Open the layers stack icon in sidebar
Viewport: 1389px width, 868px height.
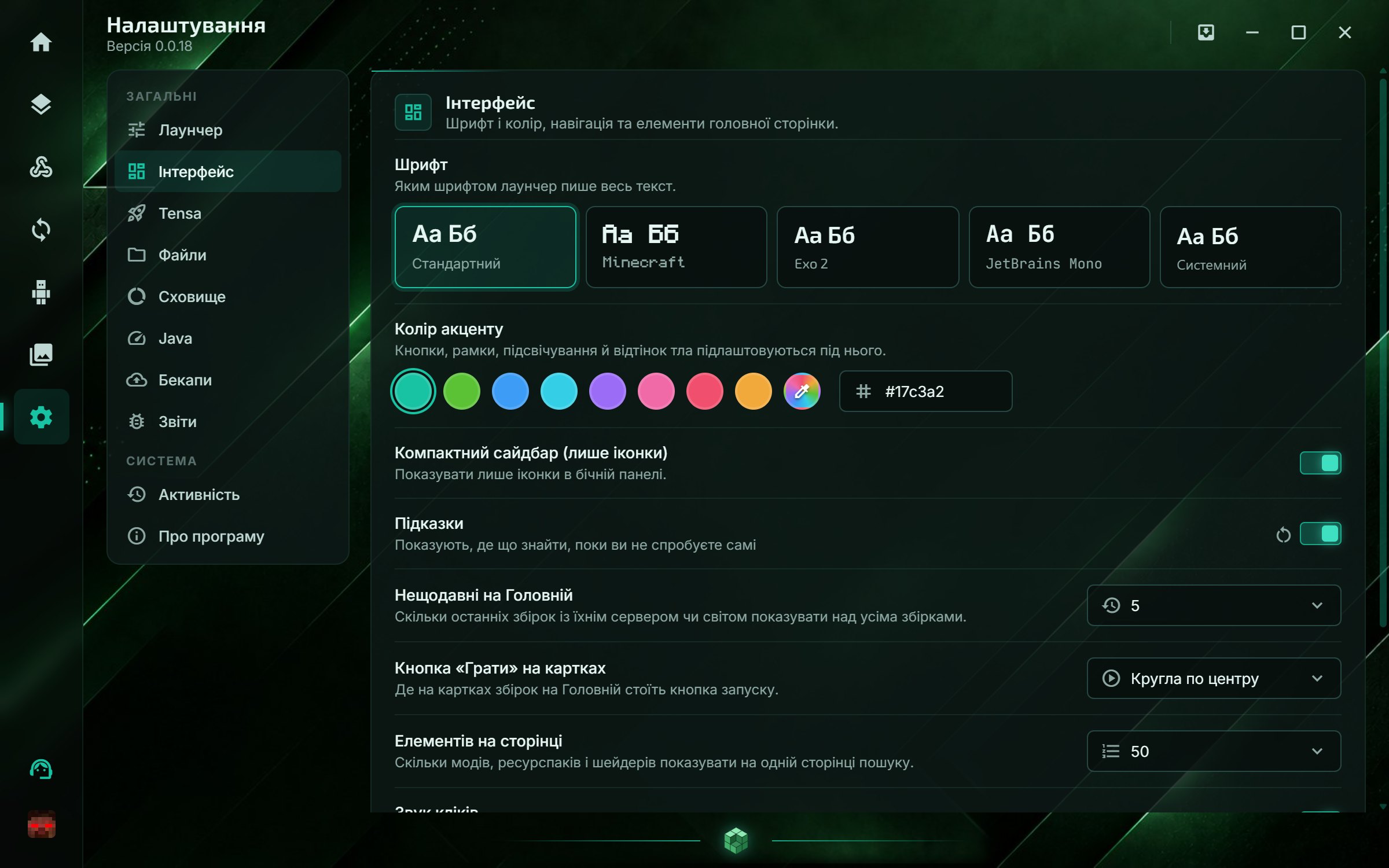click(41, 105)
